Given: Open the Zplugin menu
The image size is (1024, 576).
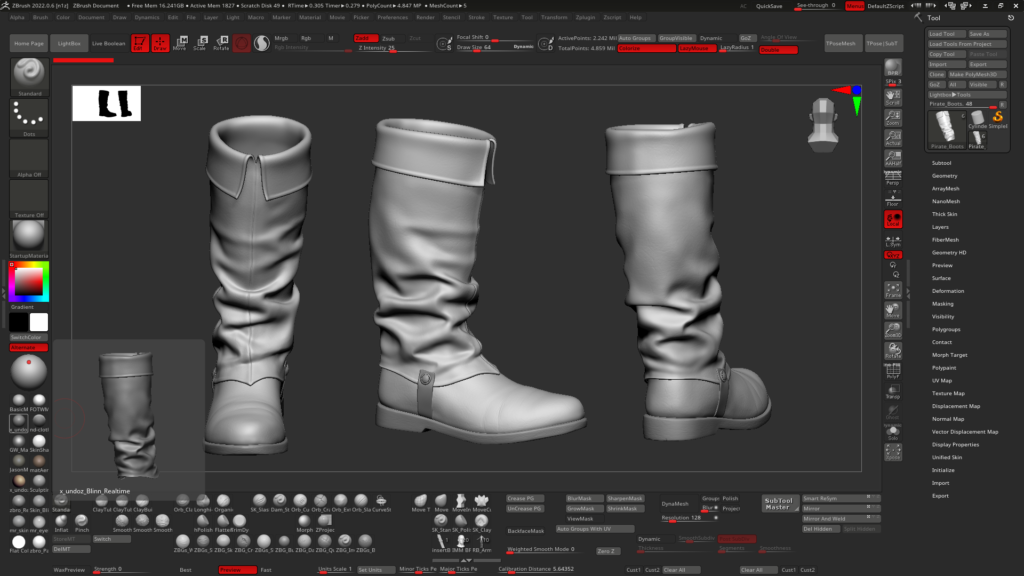Looking at the screenshot, I should pos(585,17).
